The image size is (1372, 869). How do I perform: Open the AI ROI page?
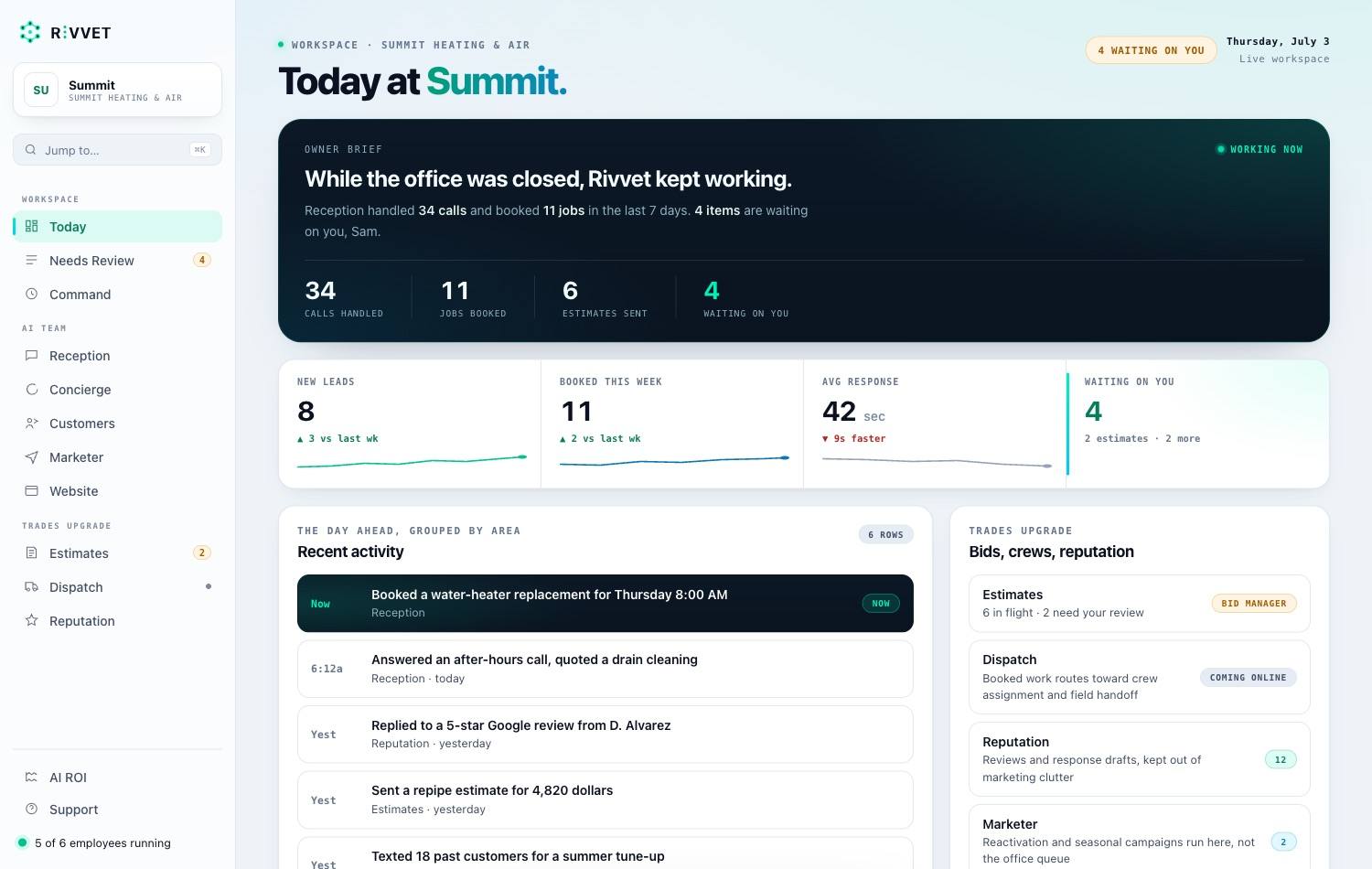tap(117, 778)
